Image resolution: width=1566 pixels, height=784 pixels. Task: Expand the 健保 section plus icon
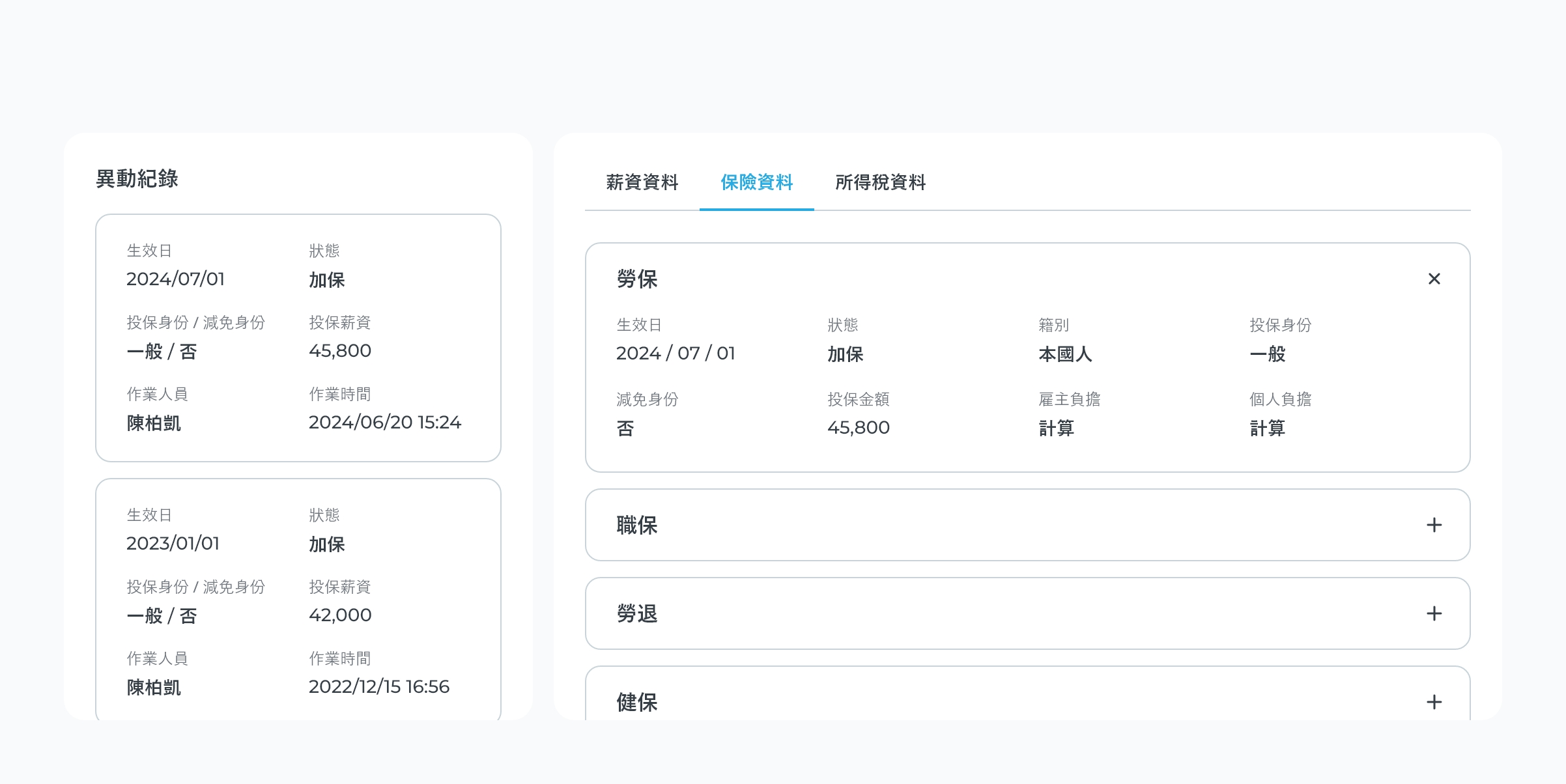click(1434, 702)
